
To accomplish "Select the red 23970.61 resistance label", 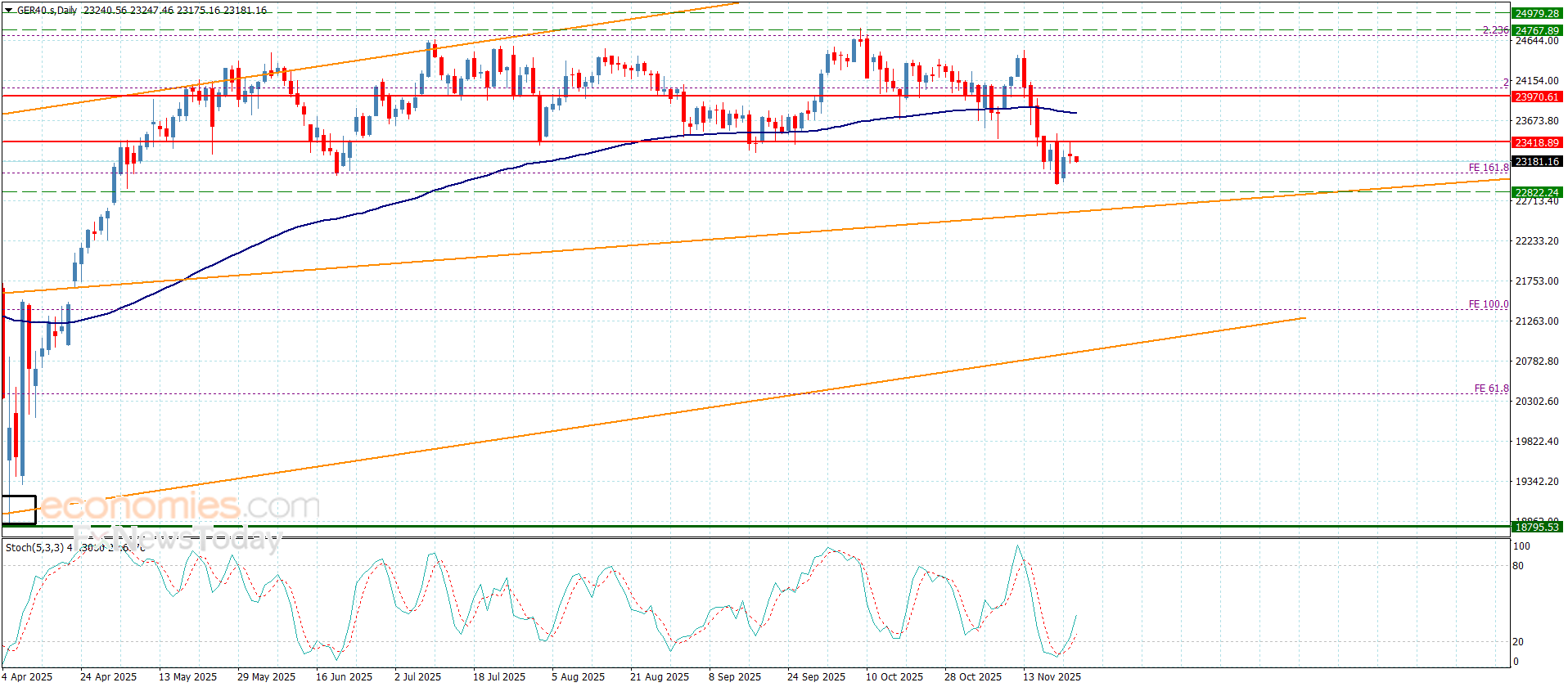I will pyautogui.click(x=1536, y=97).
